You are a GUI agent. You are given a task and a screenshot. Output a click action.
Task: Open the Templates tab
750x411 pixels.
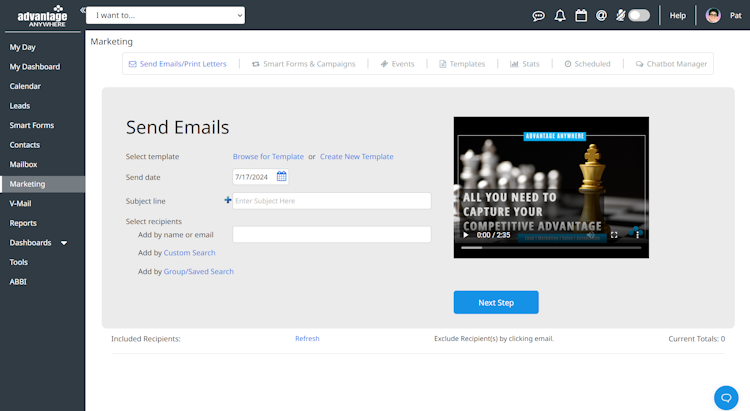pyautogui.click(x=462, y=64)
